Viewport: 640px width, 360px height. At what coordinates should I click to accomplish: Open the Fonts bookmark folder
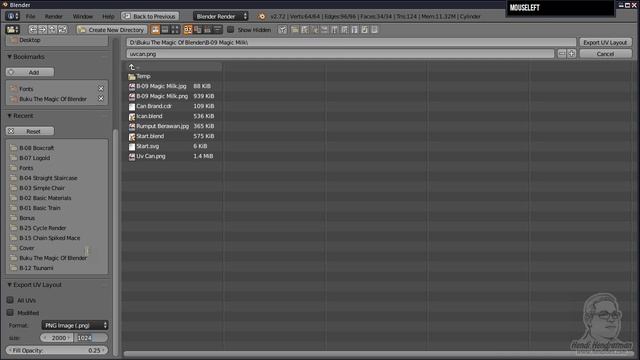[x=26, y=89]
